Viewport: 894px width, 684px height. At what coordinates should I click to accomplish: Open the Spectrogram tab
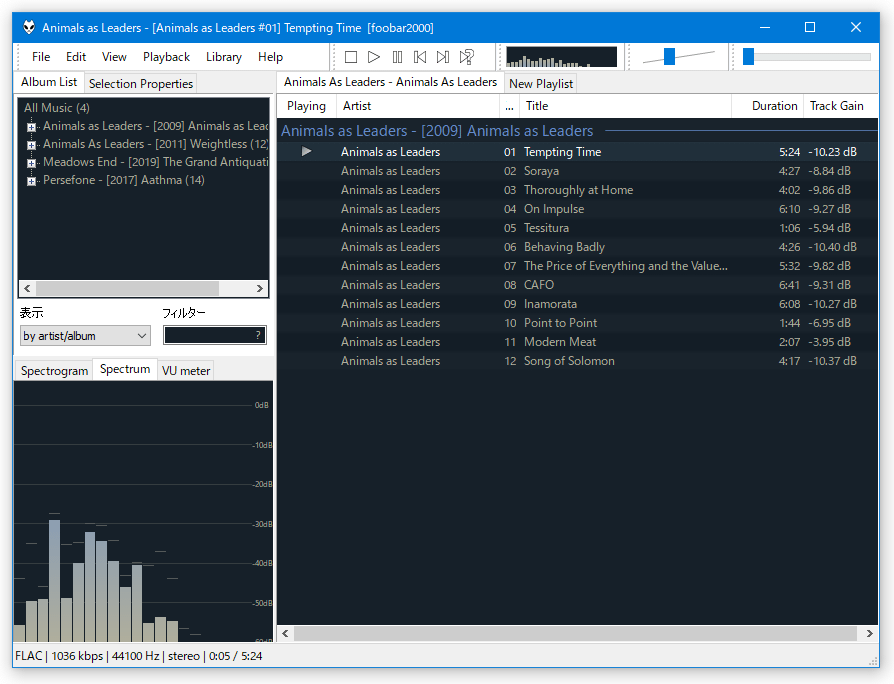54,371
